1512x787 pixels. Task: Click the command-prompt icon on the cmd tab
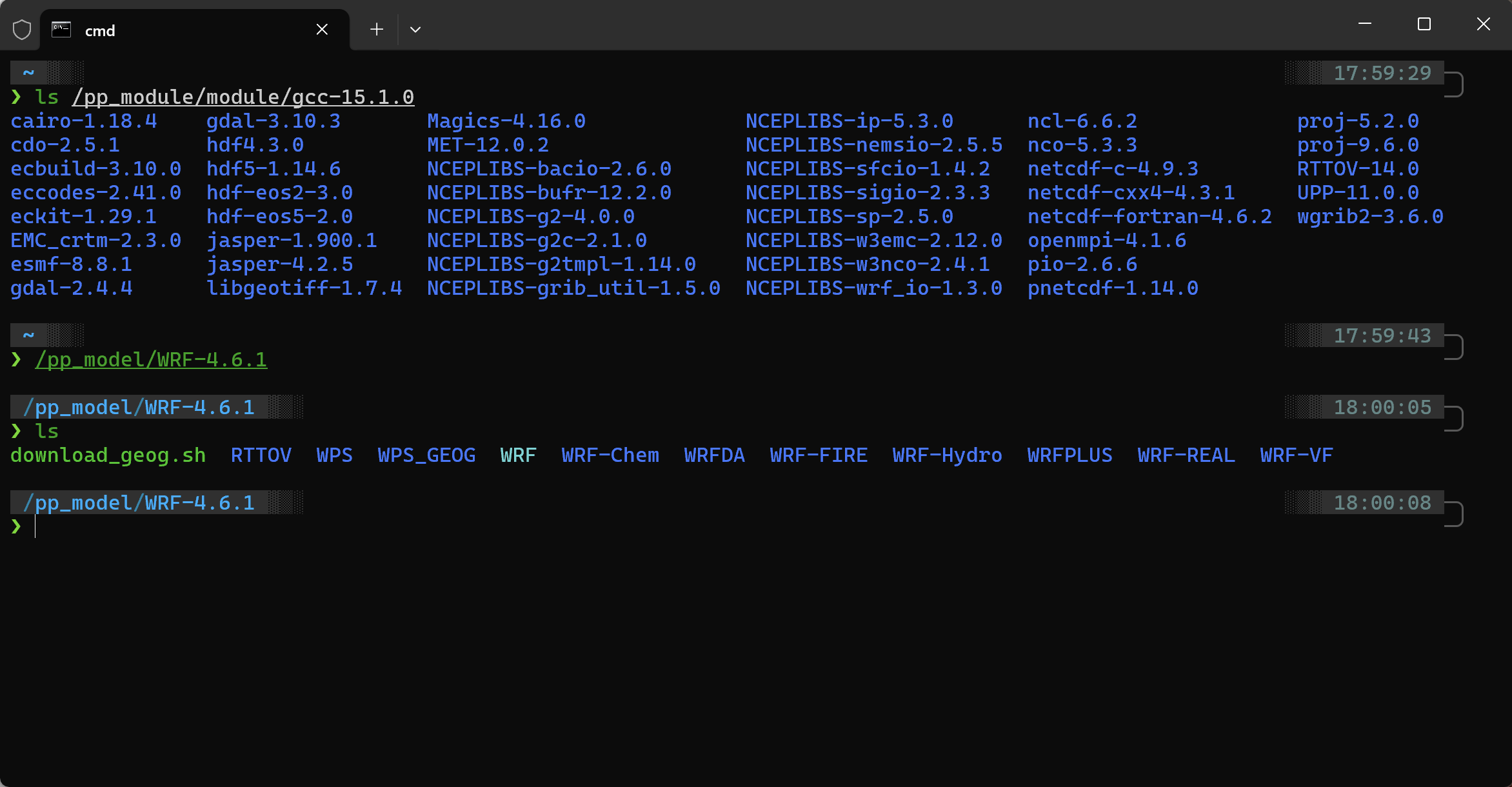(x=61, y=29)
